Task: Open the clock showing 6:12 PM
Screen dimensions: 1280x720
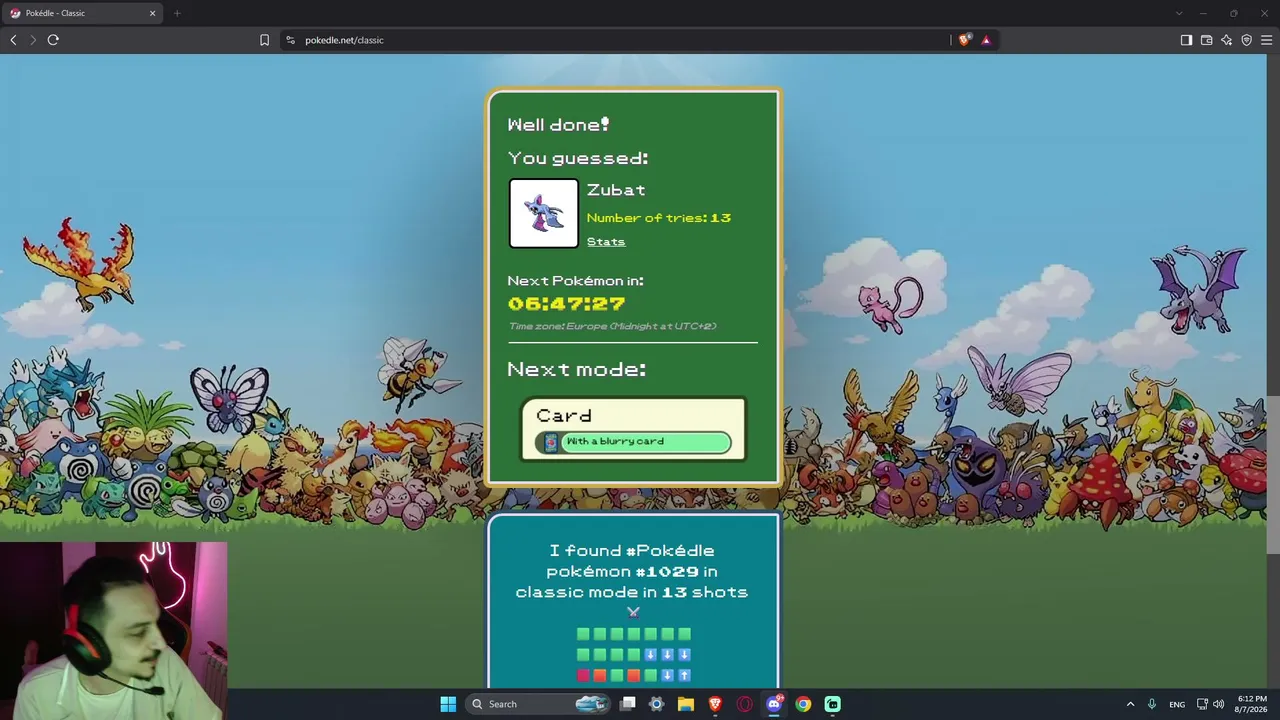Action: tap(1252, 704)
